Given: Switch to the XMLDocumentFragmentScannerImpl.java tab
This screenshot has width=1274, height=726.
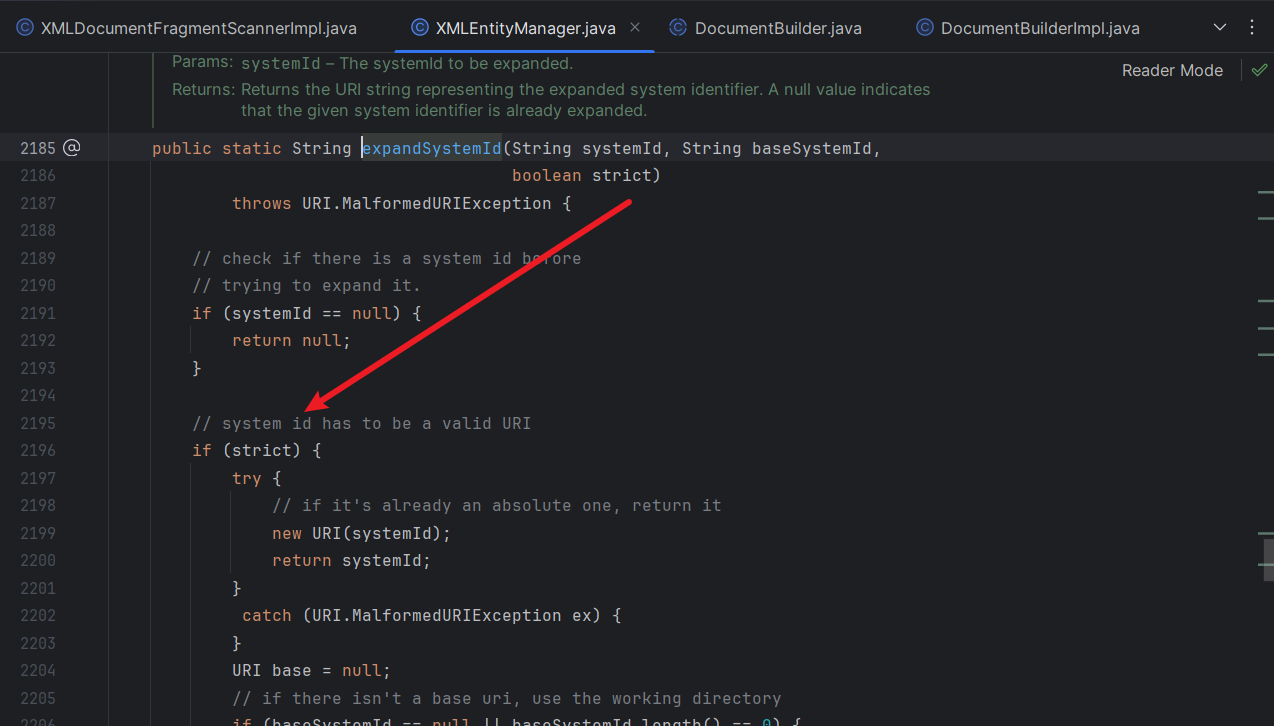Looking at the screenshot, I should pyautogui.click(x=198, y=28).
